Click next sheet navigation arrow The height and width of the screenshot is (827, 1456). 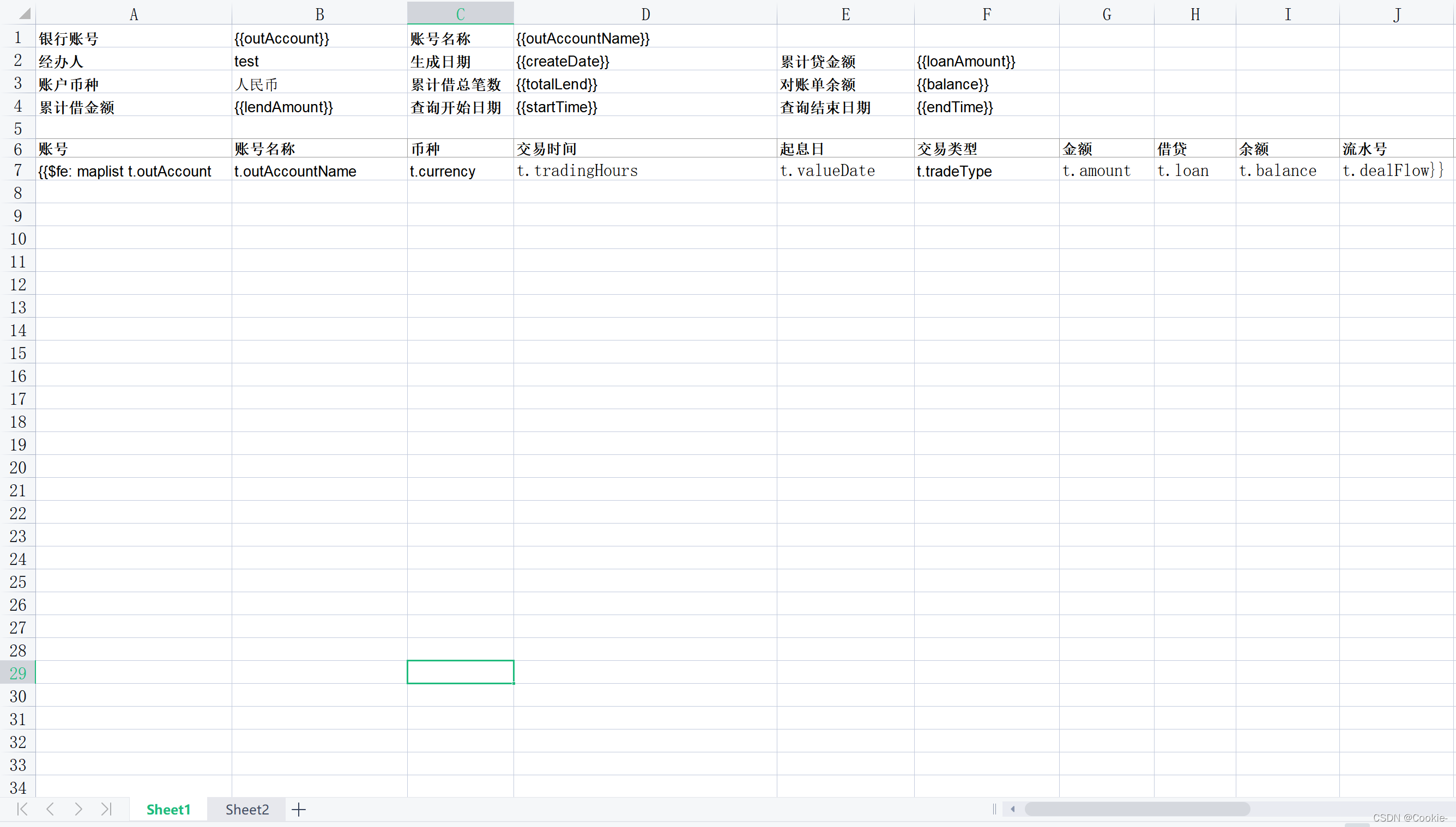pos(78,809)
